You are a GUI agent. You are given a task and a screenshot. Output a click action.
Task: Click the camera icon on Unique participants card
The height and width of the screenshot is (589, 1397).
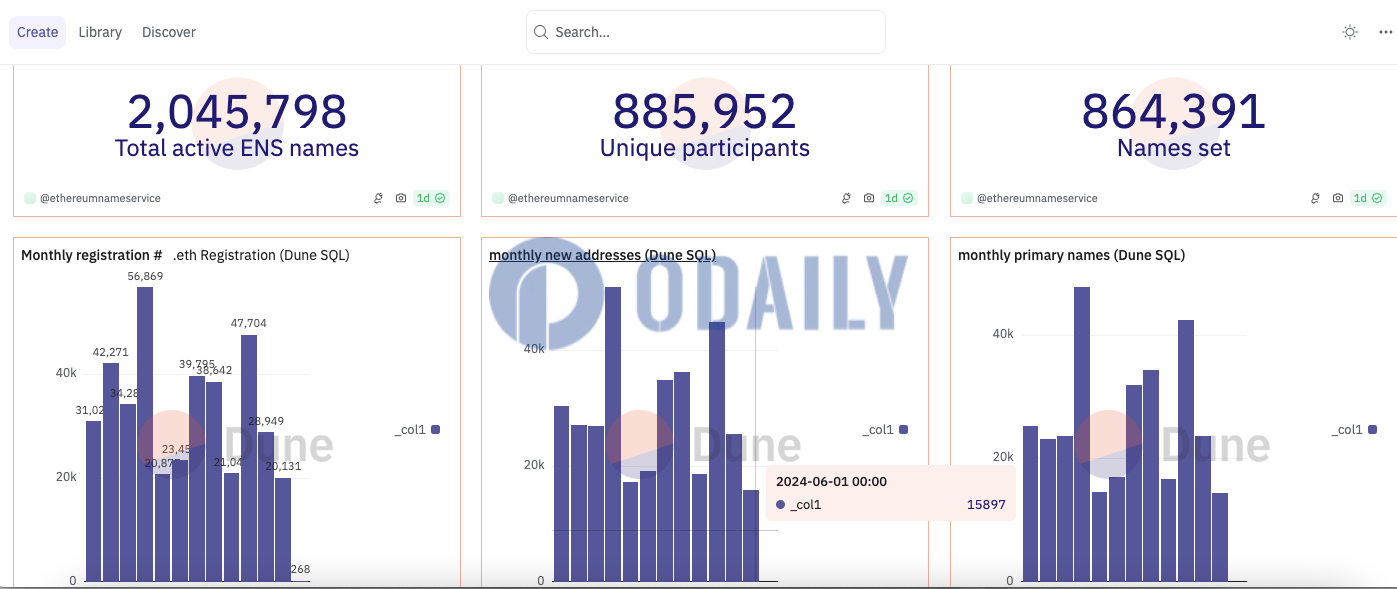[x=869, y=198]
